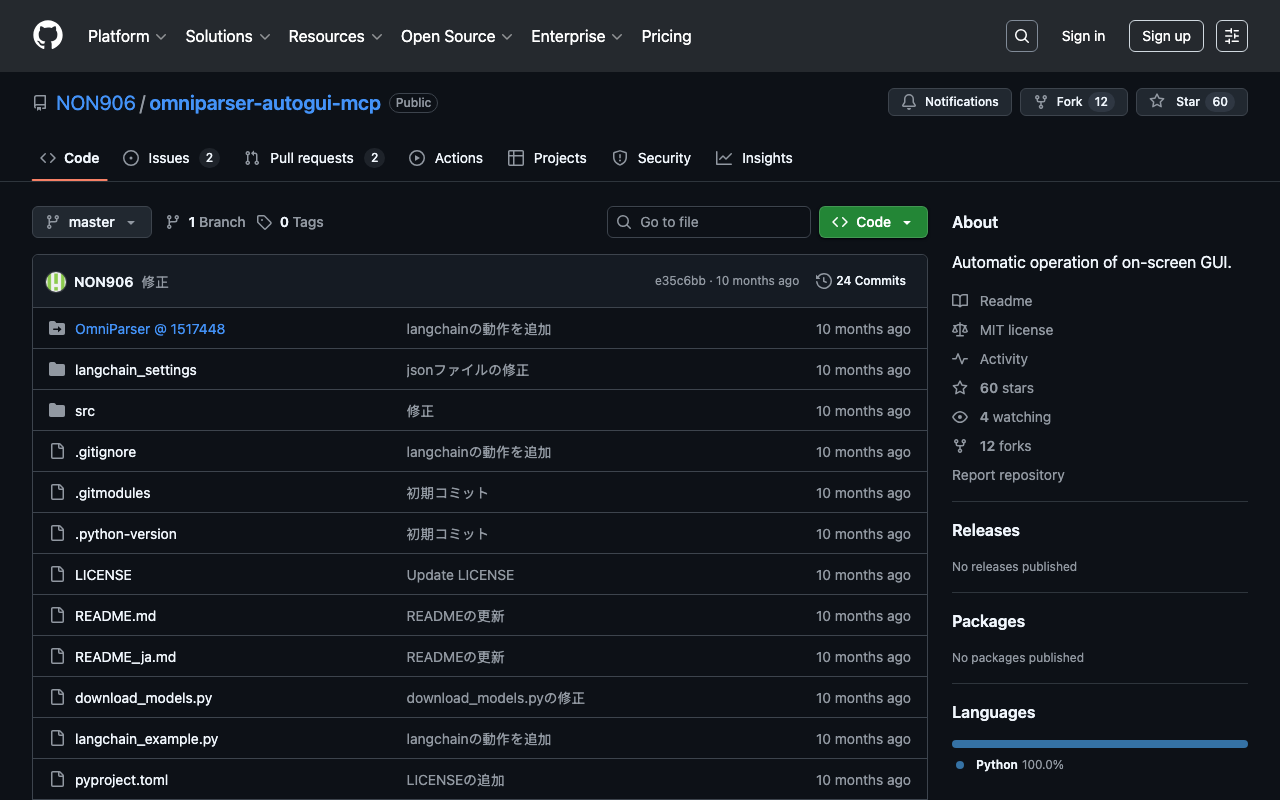Screen dimensions: 1280x800
Task: Click the tag icon beside 0 Tags
Action: 264,222
